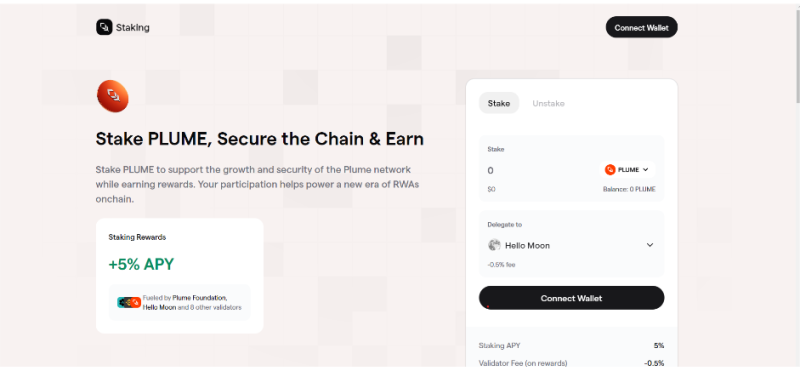This screenshot has height=371, width=800.
Task: Open the Hello Moon link in rewards card
Action: (x=159, y=308)
